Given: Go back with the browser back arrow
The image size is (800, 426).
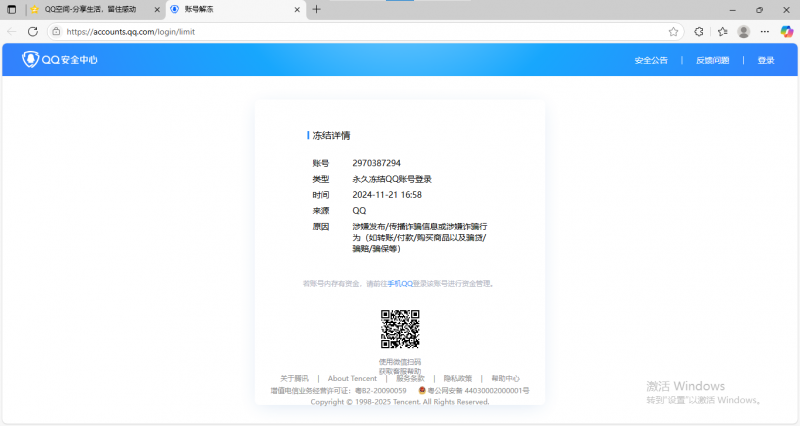Looking at the screenshot, I should tap(12, 32).
